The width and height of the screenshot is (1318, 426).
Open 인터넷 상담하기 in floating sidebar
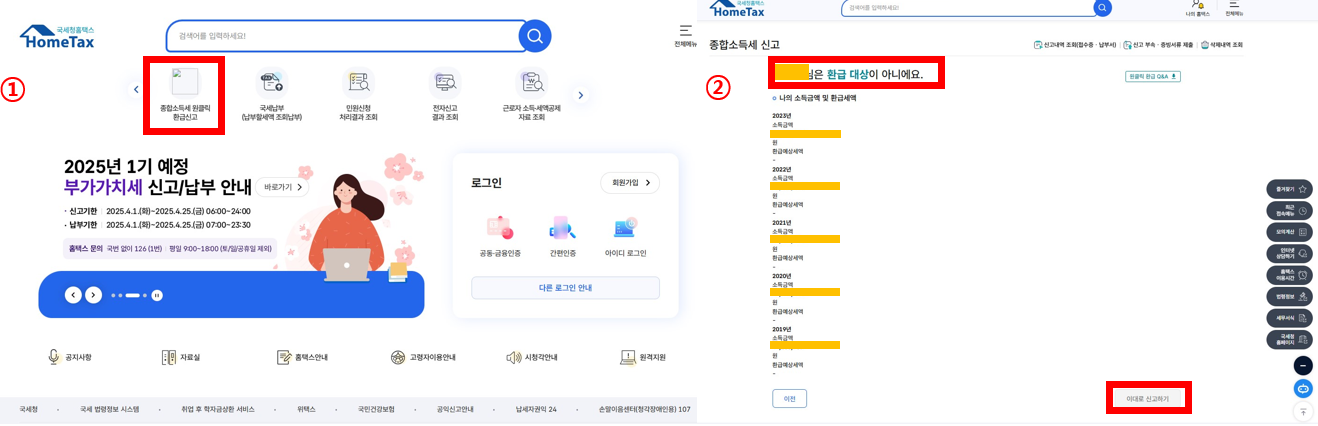[x=1289, y=254]
